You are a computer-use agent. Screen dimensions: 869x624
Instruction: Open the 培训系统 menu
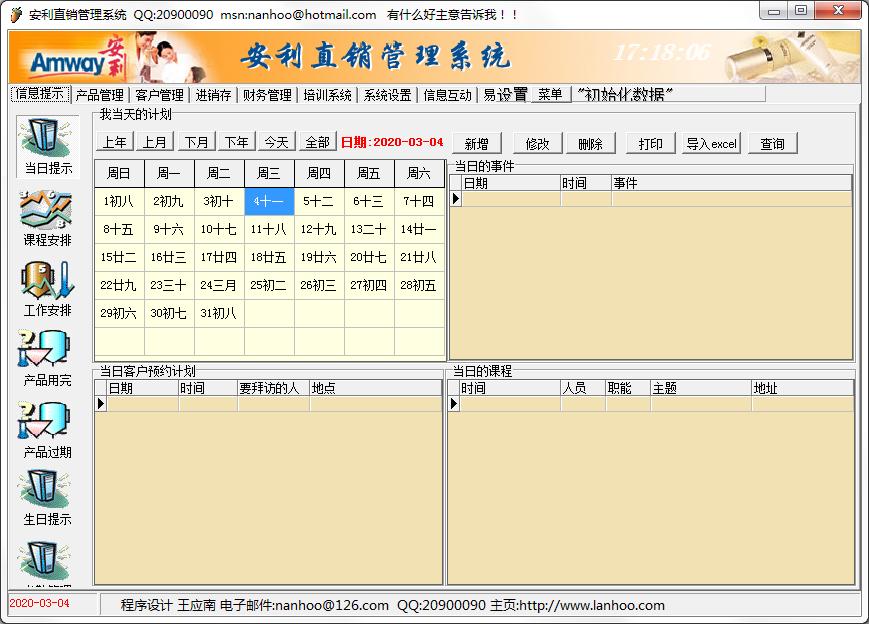(x=328, y=95)
